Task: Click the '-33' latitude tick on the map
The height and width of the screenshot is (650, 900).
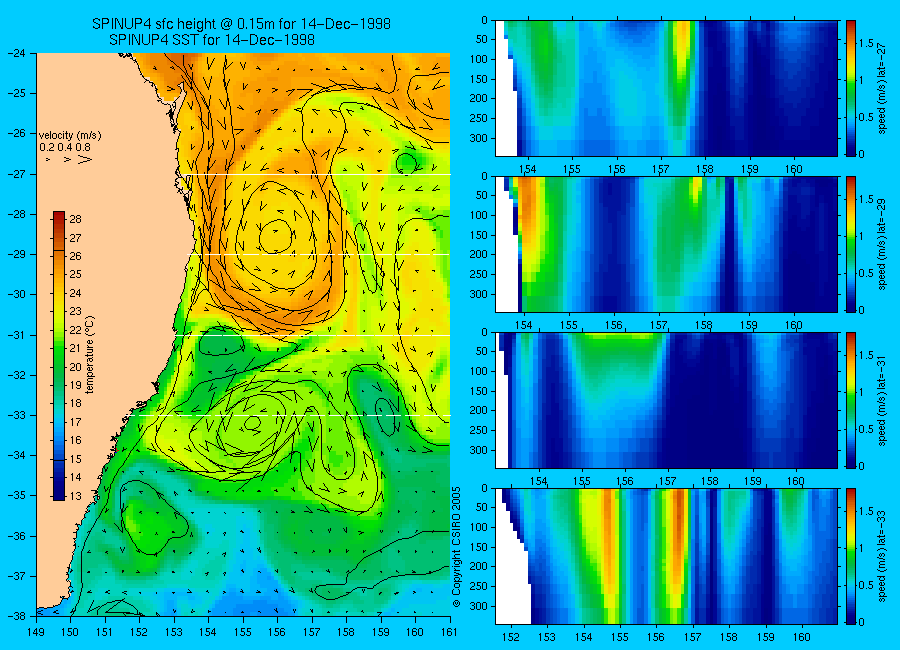Action: (17, 415)
